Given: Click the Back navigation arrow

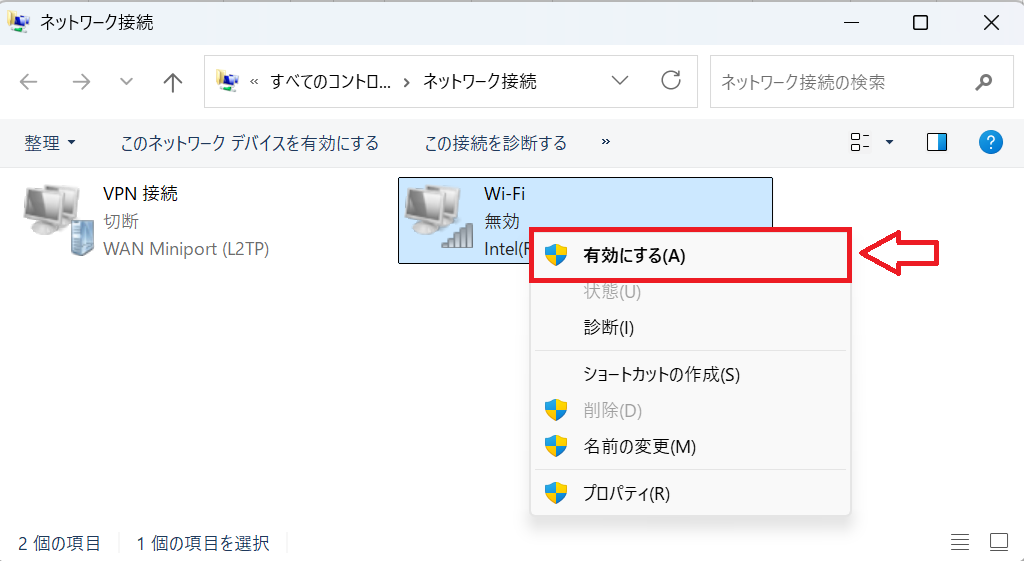Looking at the screenshot, I should tap(28, 82).
